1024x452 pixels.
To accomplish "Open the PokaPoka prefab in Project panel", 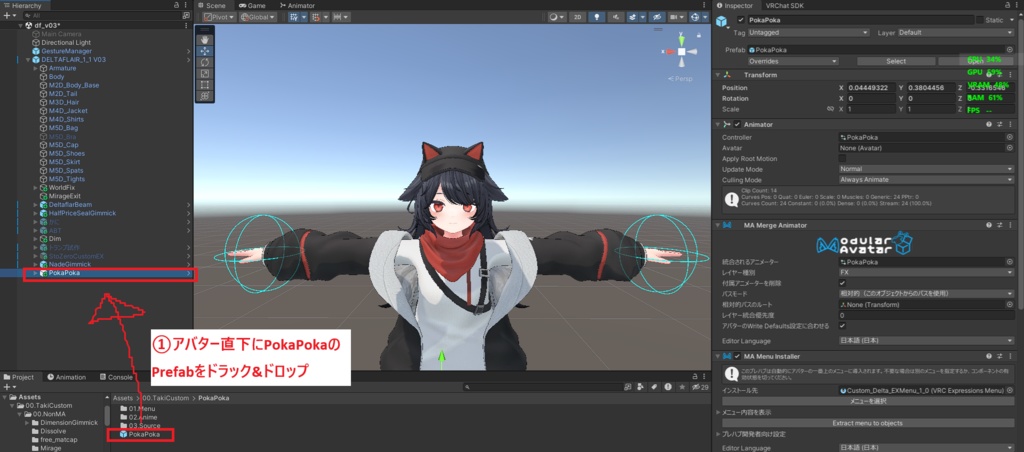I will tap(140, 434).
